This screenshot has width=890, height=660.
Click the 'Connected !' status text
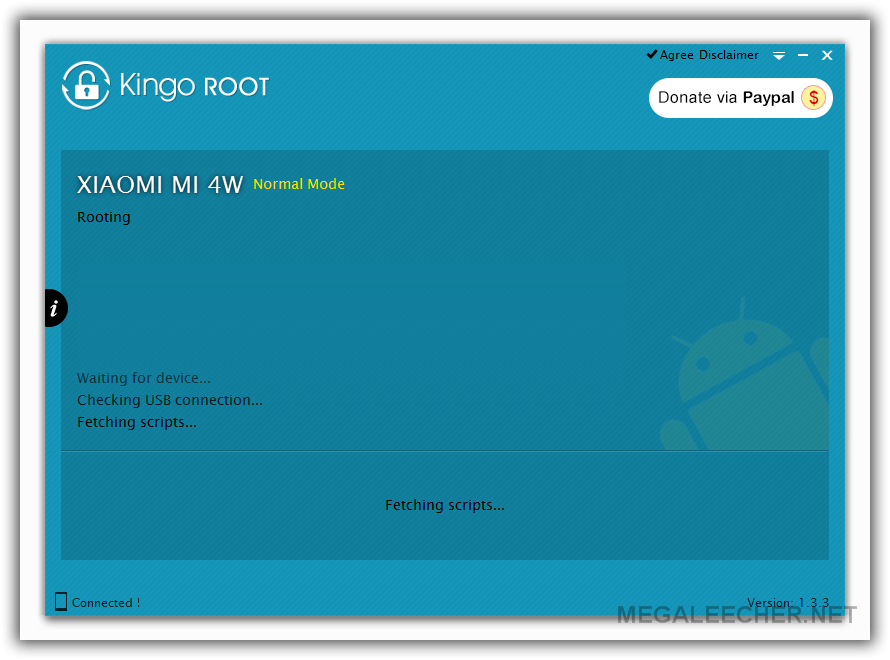[106, 603]
